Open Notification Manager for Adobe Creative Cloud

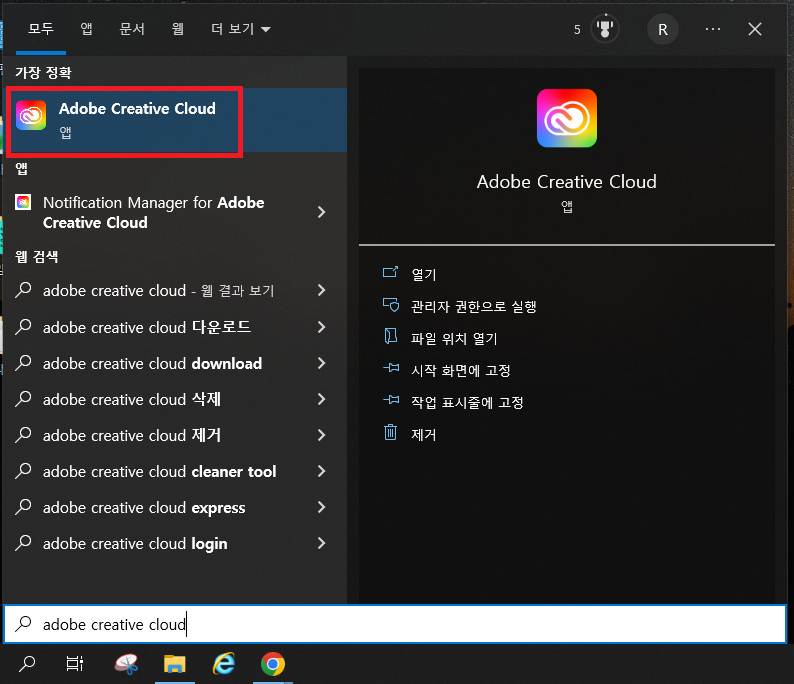152,213
